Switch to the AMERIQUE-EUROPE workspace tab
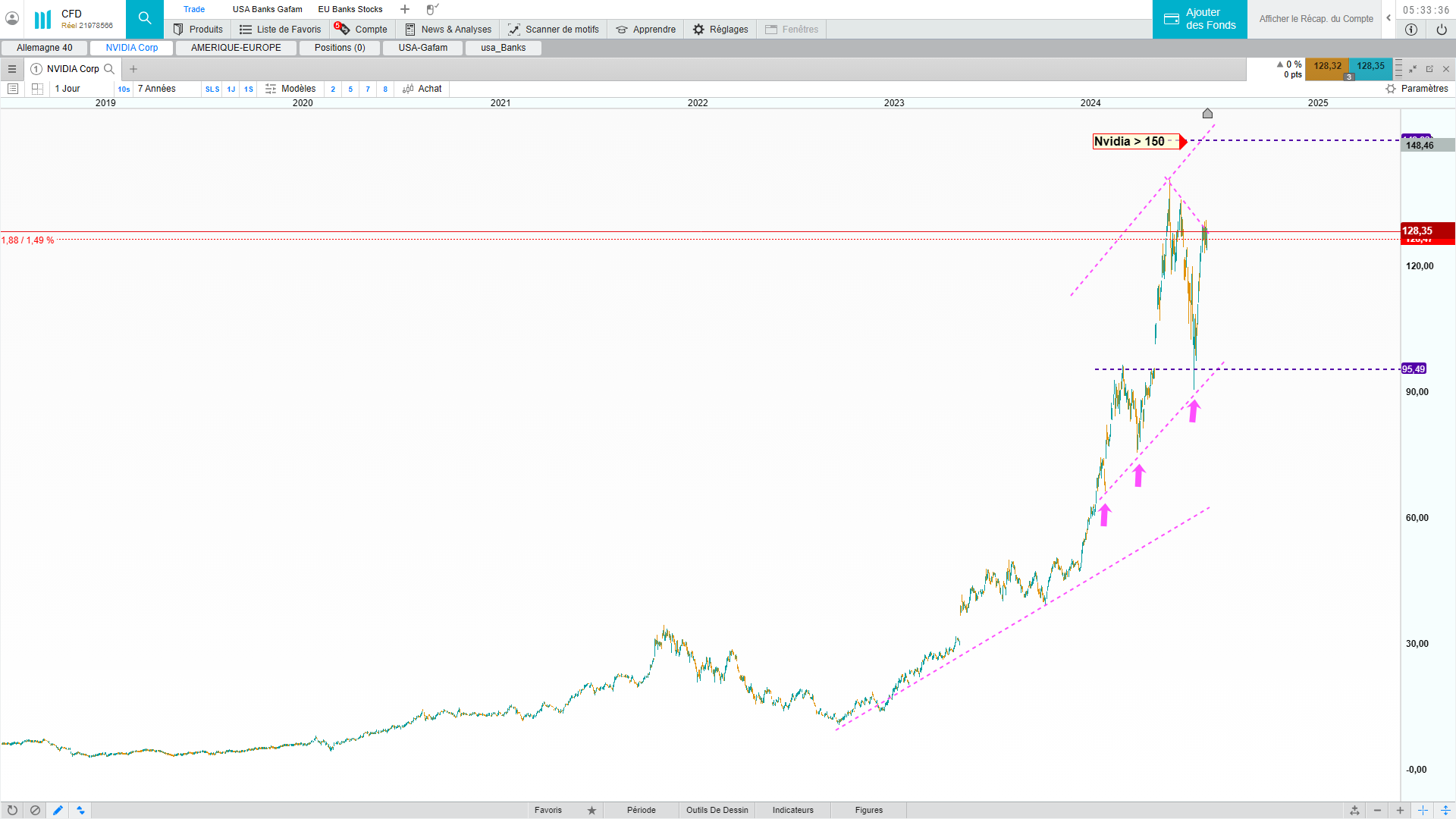This screenshot has height=819, width=1456. [x=236, y=48]
